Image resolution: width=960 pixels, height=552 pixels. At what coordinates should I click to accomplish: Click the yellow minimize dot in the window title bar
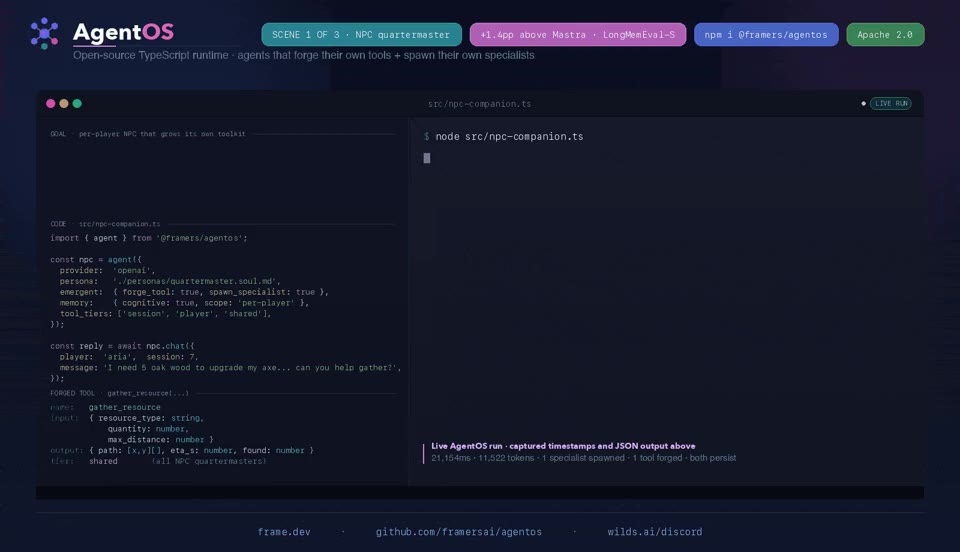tap(64, 103)
